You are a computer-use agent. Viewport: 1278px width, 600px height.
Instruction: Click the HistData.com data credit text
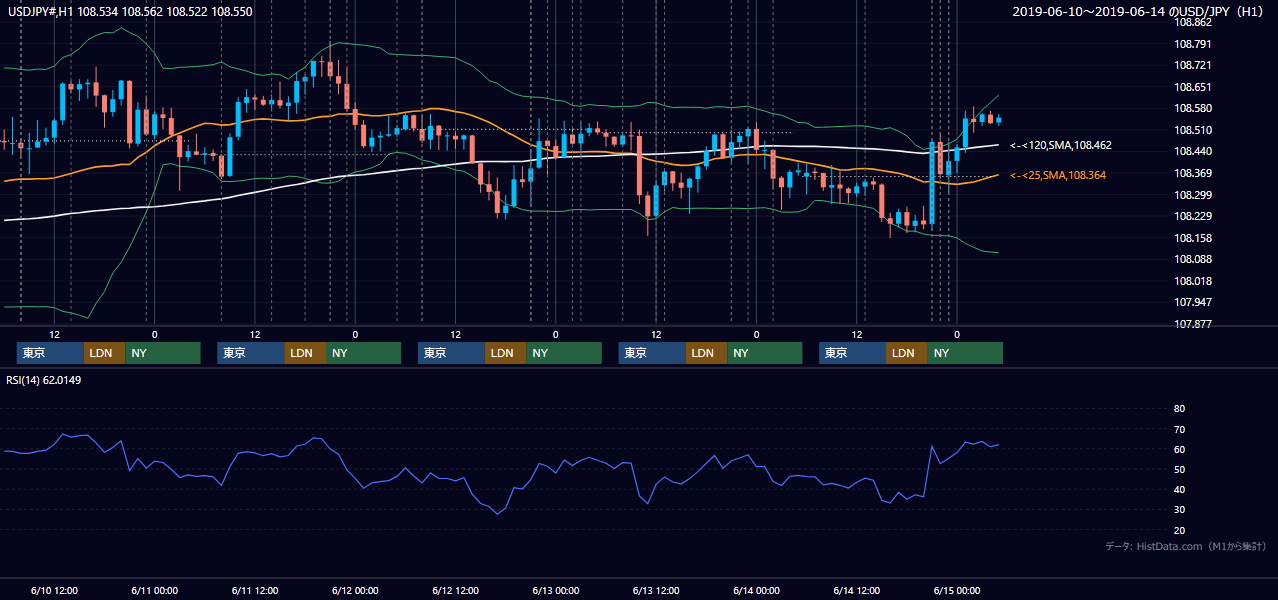tap(1186, 546)
